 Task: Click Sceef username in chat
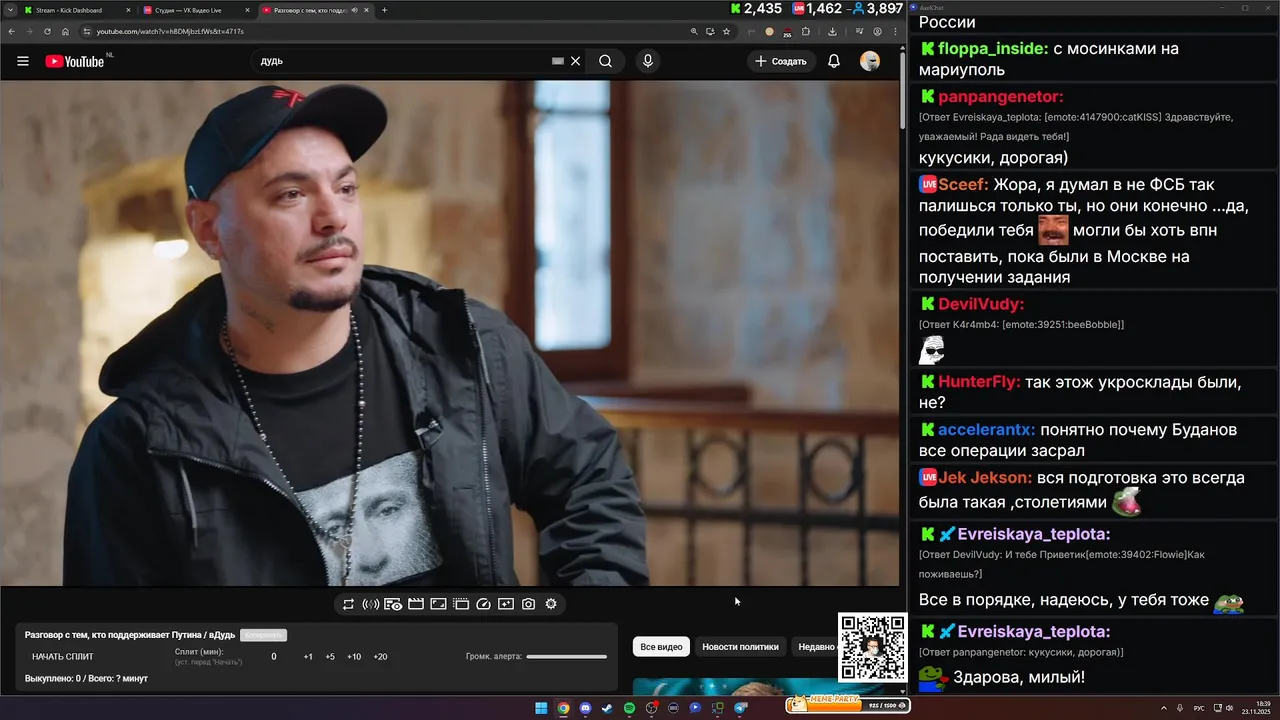tap(963, 185)
